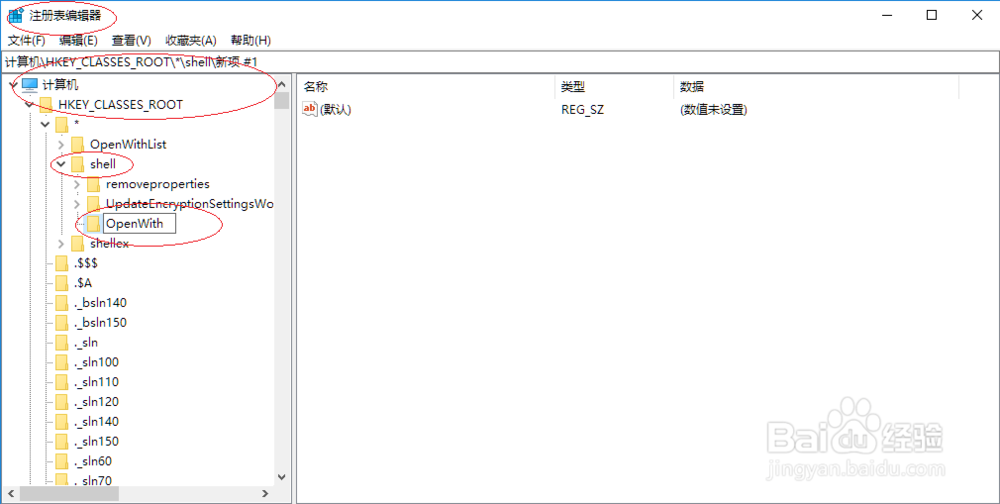Screen dimensions: 1000x504
Task: Click the ._sln120 folder icon
Action: coord(62,402)
